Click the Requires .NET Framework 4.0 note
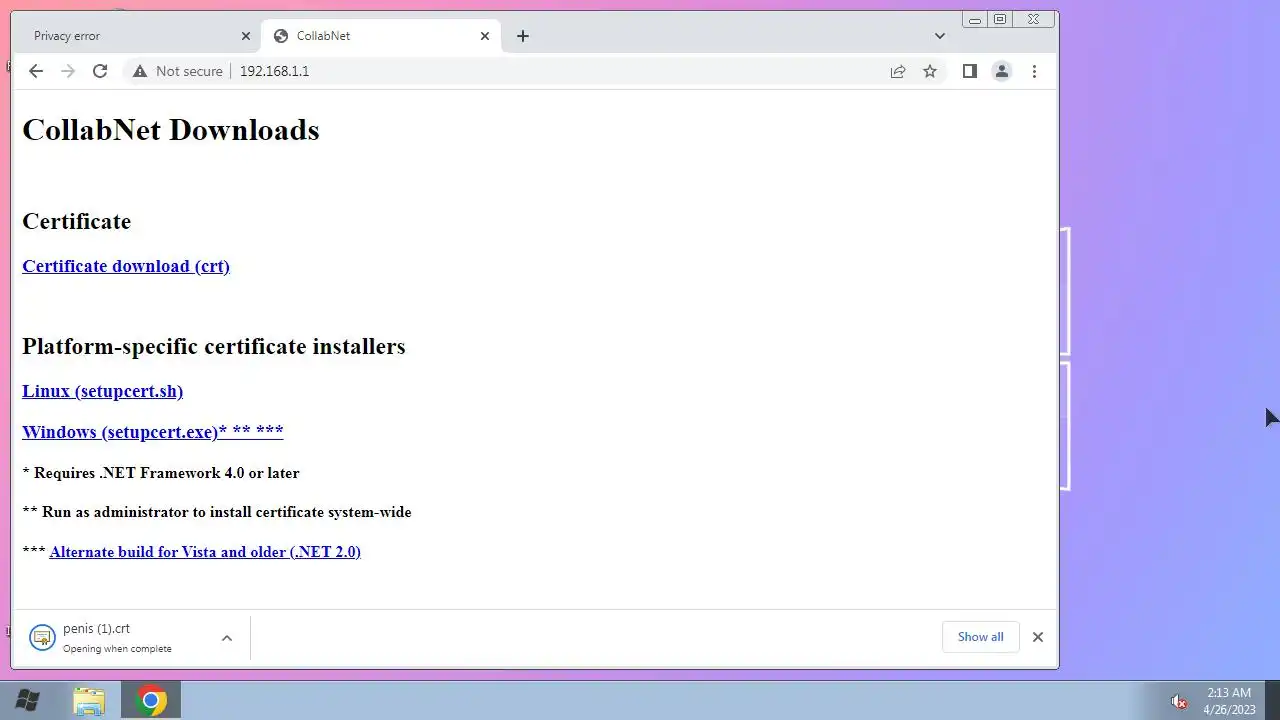 tap(161, 473)
